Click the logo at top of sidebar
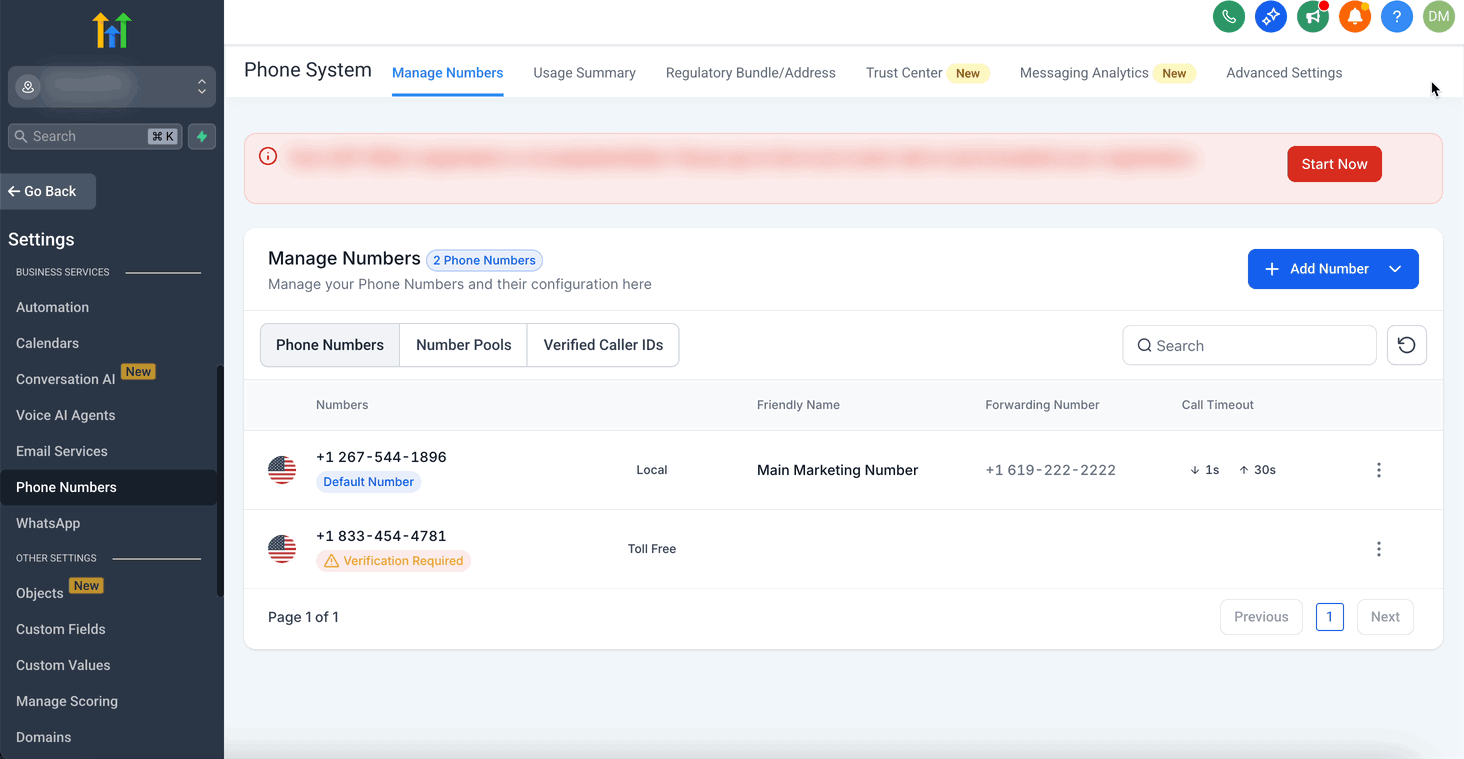Image resolution: width=1464 pixels, height=759 pixels. click(112, 30)
